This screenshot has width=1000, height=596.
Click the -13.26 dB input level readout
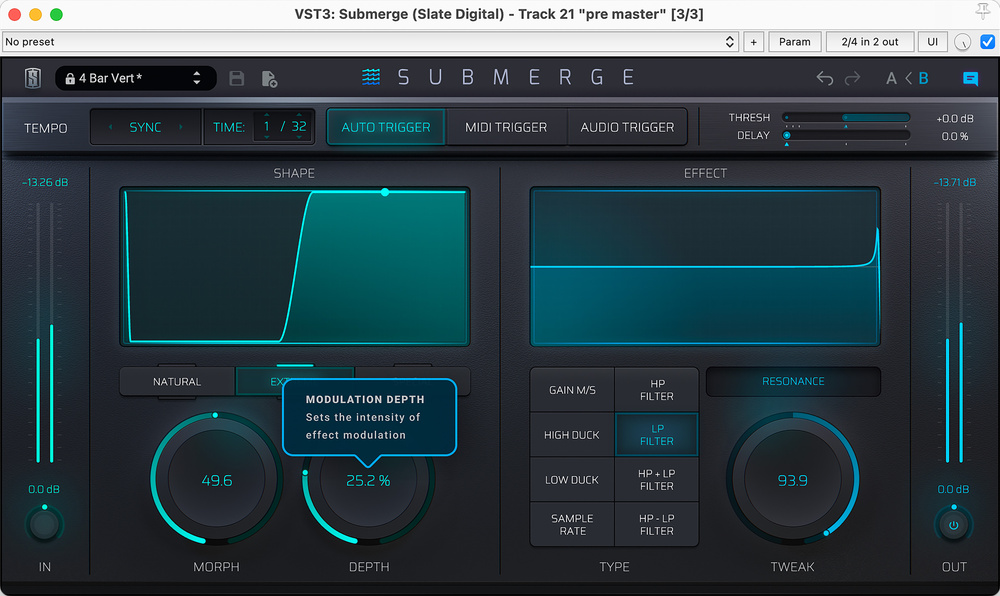[x=45, y=182]
